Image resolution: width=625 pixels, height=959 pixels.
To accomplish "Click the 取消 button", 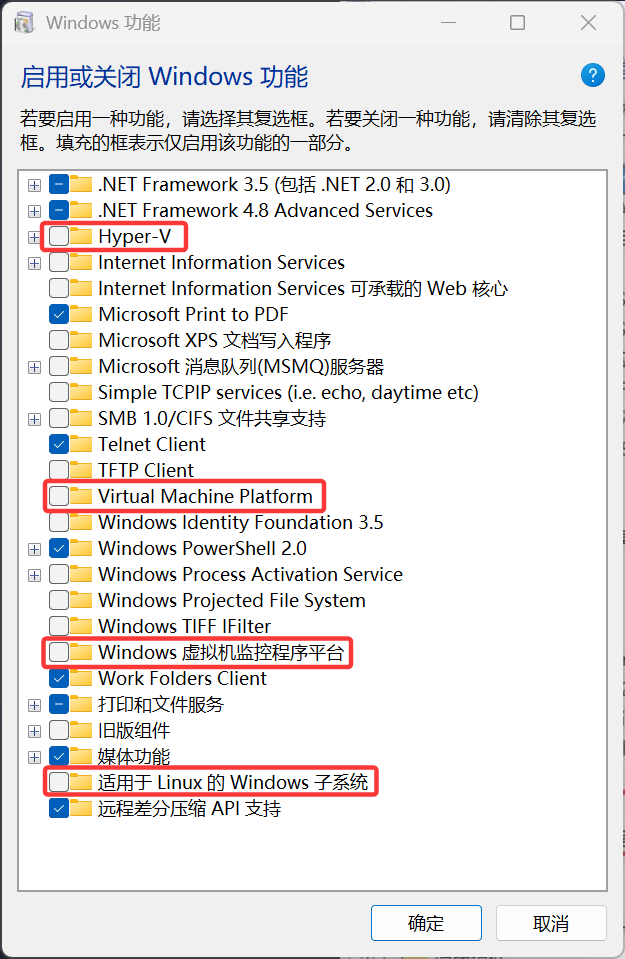I will (x=551, y=923).
